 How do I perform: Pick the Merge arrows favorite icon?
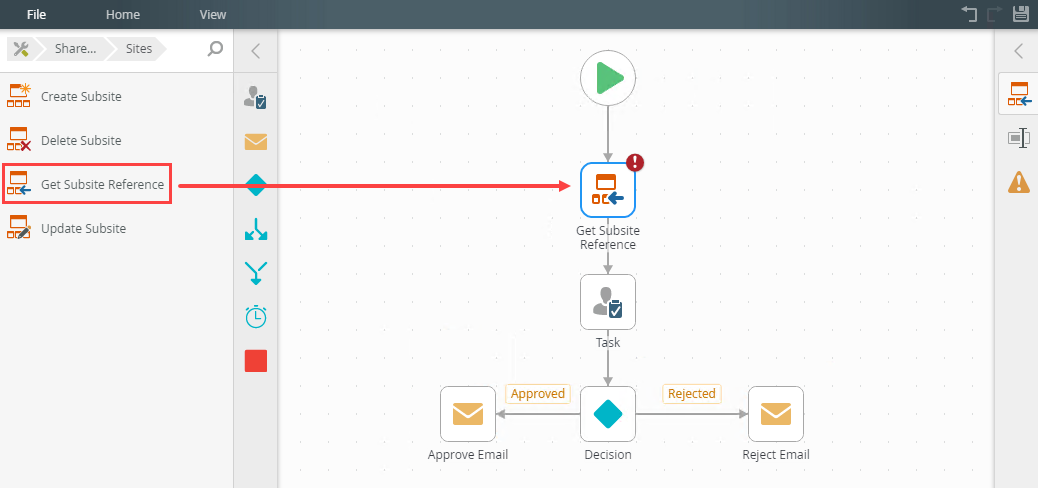coord(256,273)
